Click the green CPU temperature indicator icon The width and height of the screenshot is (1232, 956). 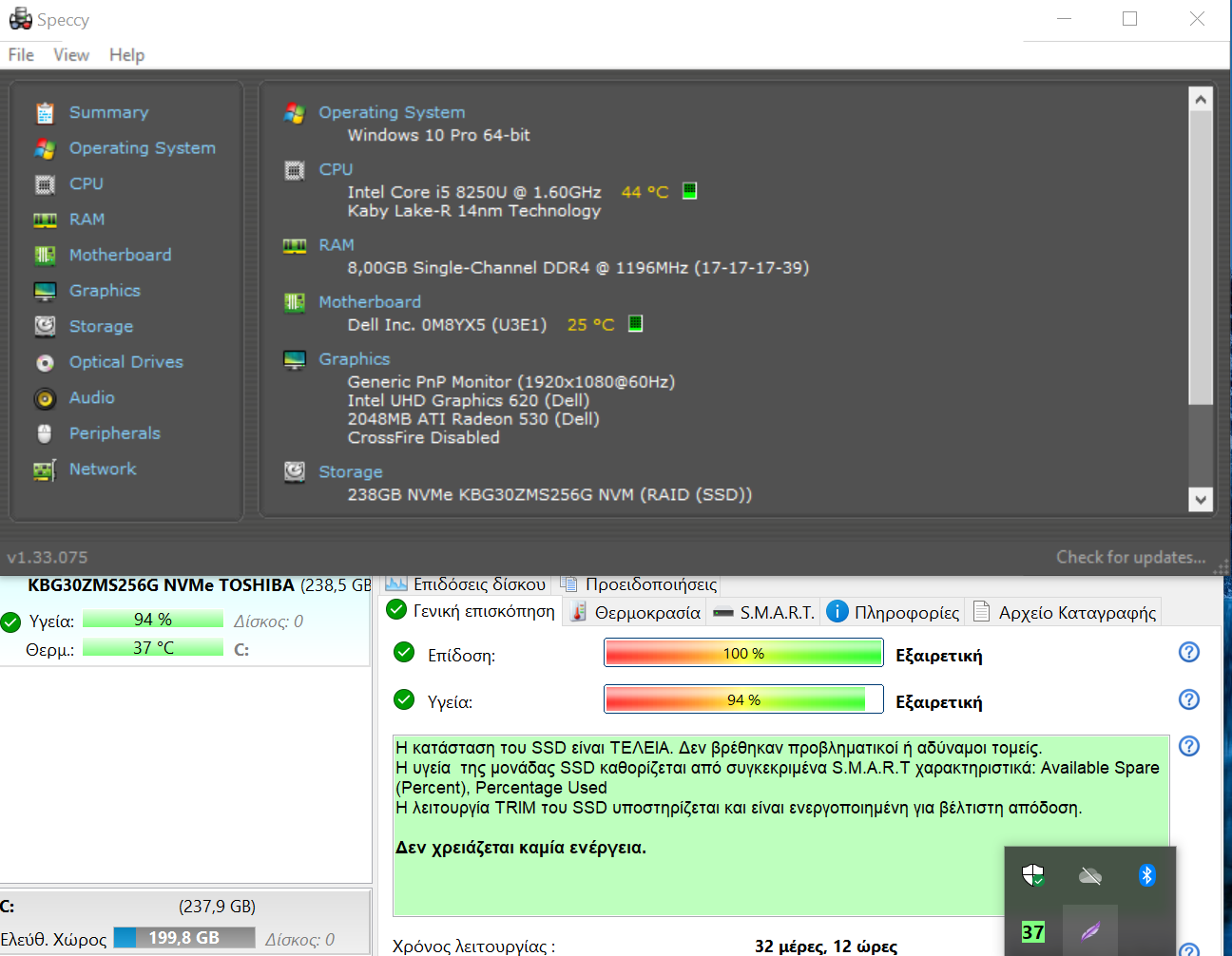point(690,191)
